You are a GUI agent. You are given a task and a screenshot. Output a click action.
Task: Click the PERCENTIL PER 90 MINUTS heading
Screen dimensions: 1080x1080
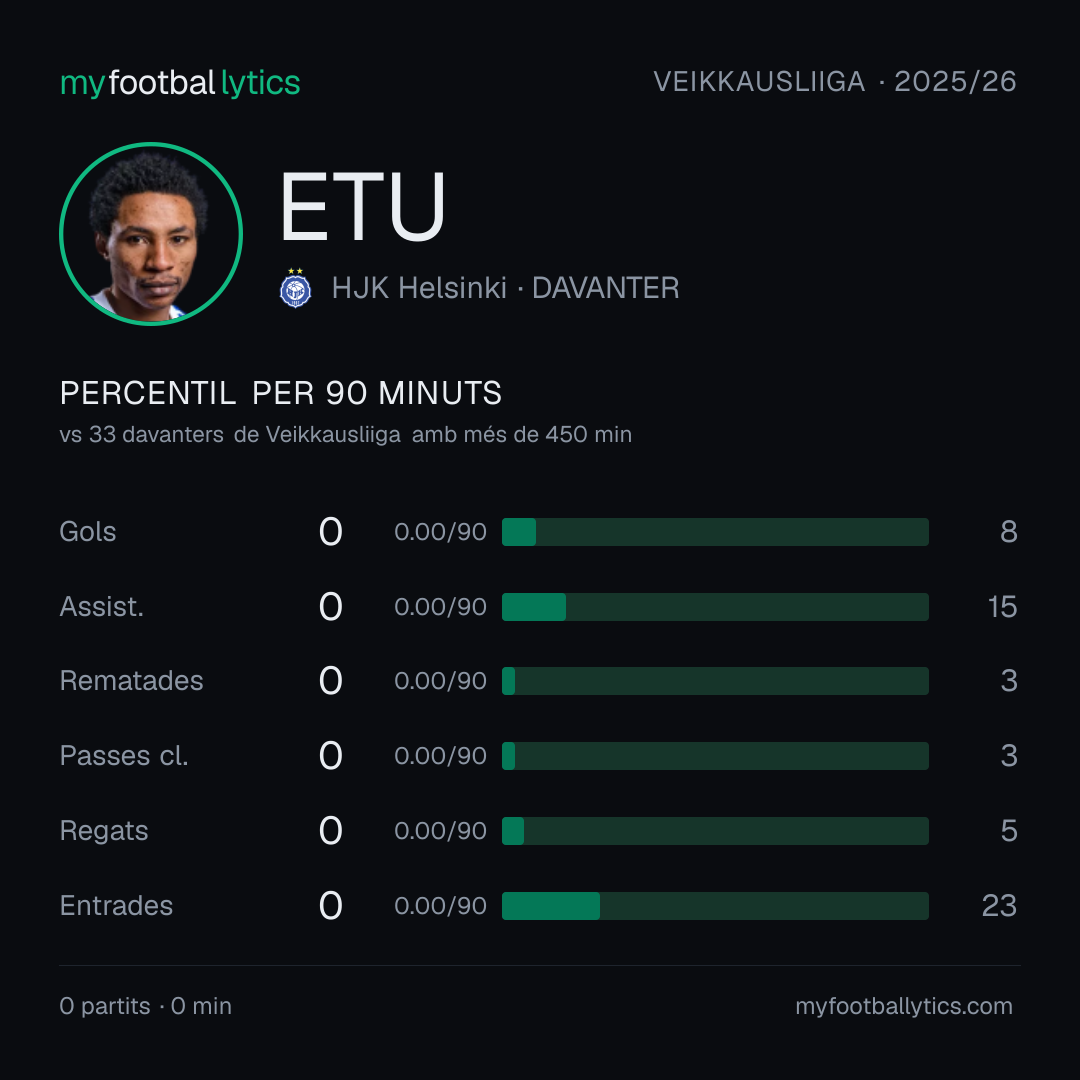pyautogui.click(x=280, y=393)
